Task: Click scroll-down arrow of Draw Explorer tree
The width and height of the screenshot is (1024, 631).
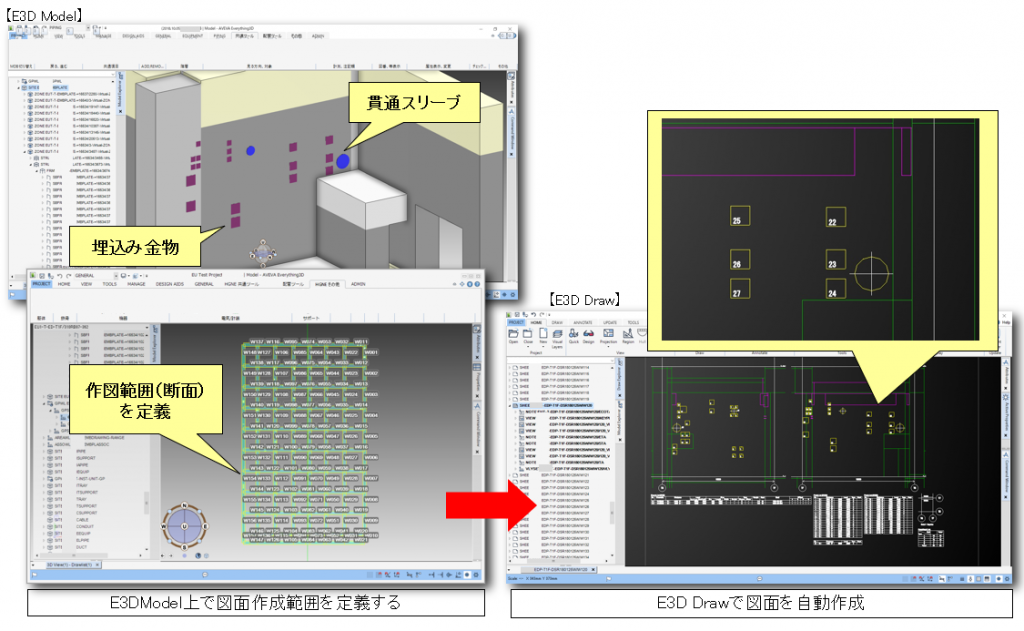Action: [x=612, y=555]
